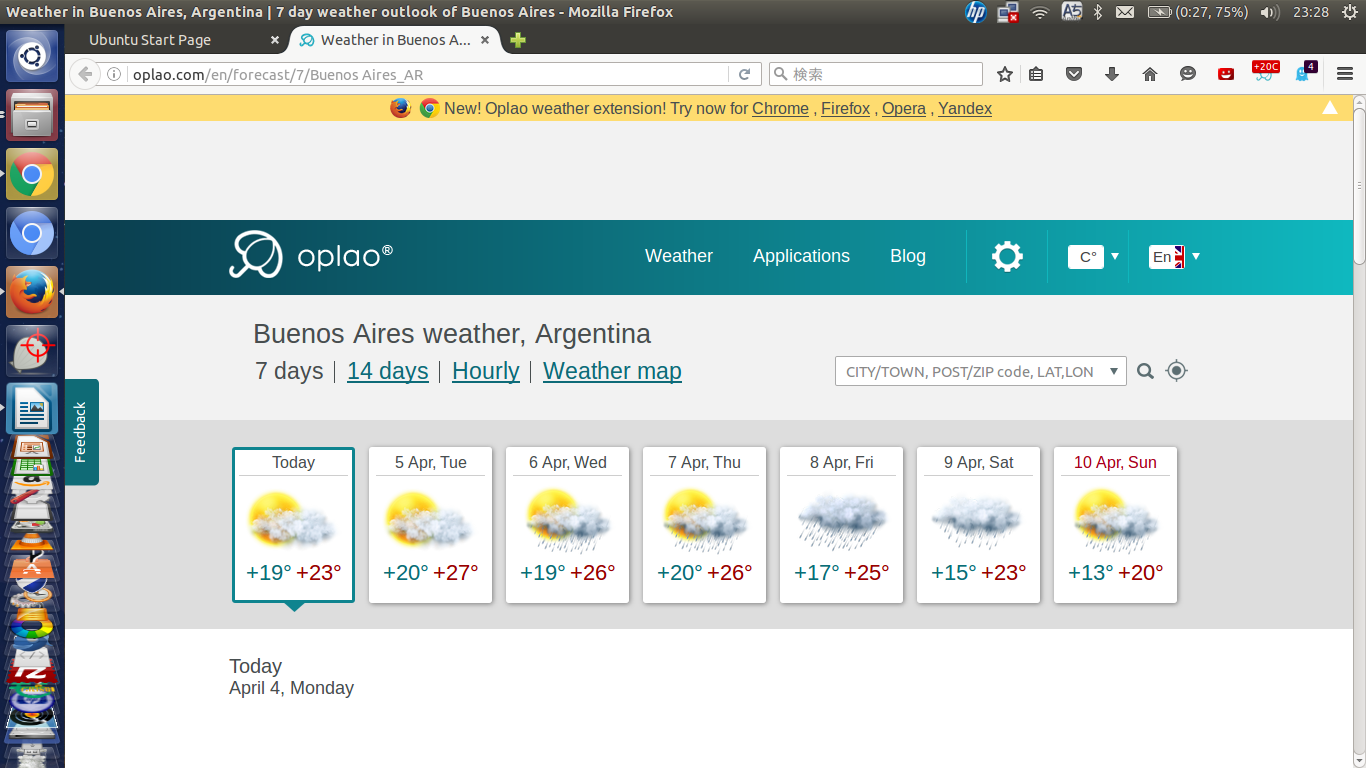Select the 10 Apr, Sun forecast card
Viewport: 1366px width, 768px height.
(x=1116, y=525)
